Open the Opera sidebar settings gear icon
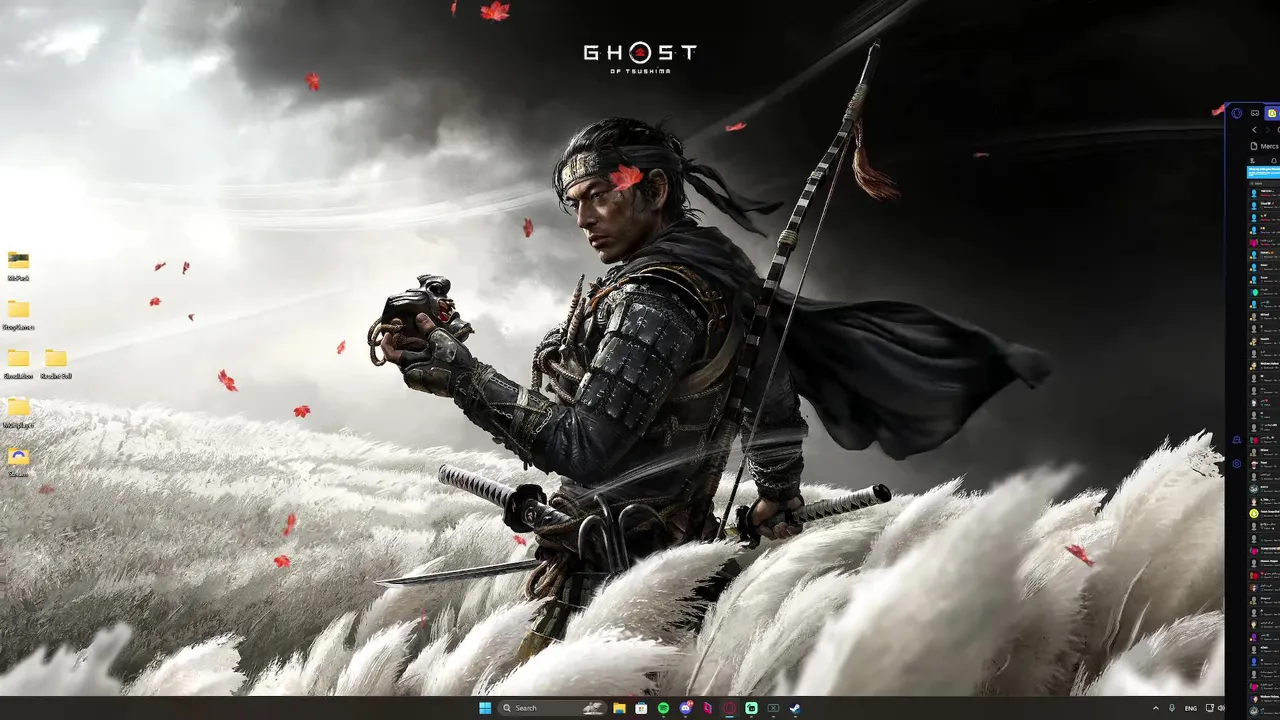This screenshot has width=1280, height=720. click(1237, 464)
